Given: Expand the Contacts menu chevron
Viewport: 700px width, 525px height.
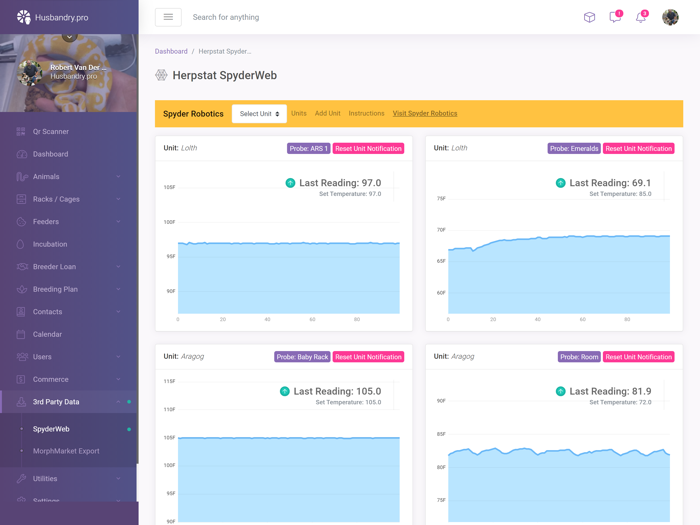Looking at the screenshot, I should tap(118, 312).
